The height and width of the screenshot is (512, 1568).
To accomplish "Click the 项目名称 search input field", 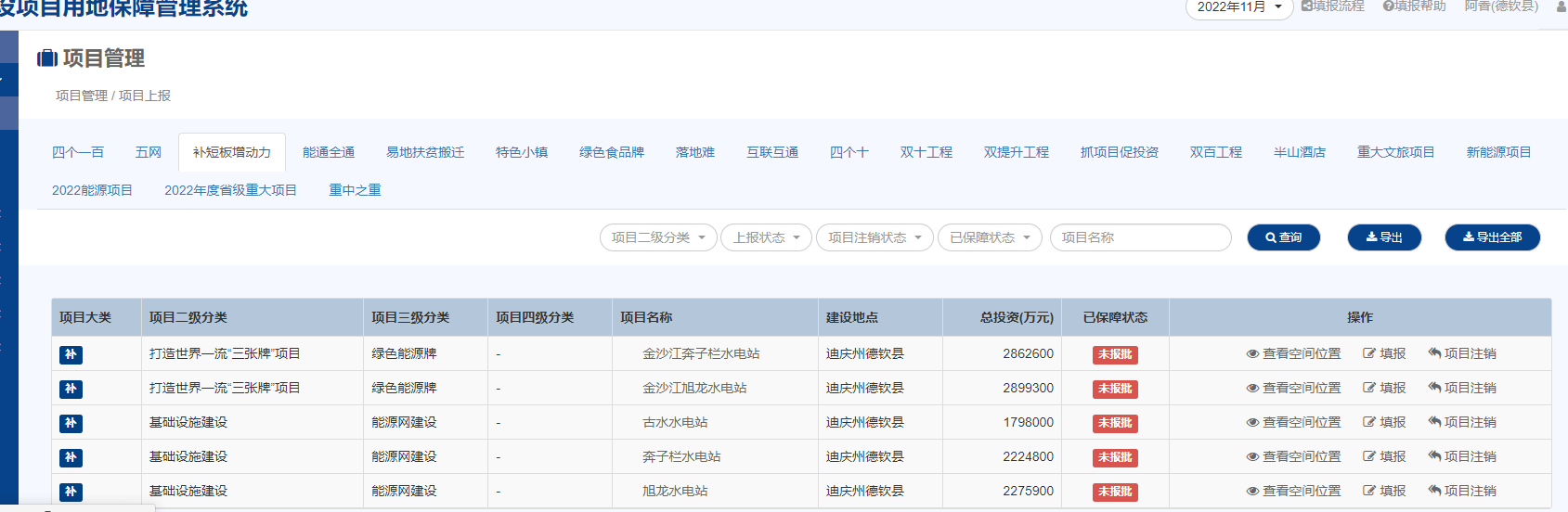I will [x=1140, y=237].
